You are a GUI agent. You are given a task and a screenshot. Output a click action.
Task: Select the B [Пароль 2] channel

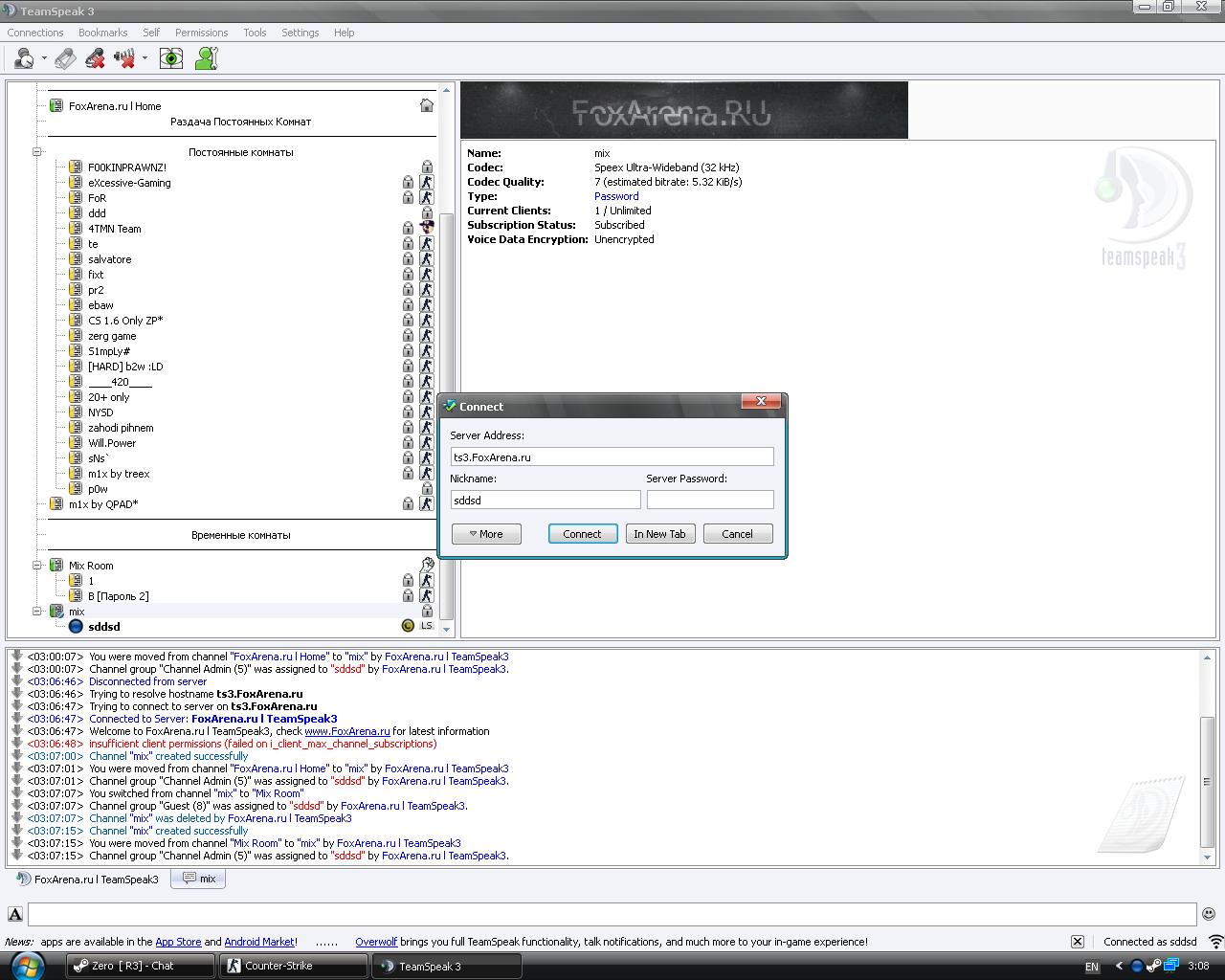[119, 596]
